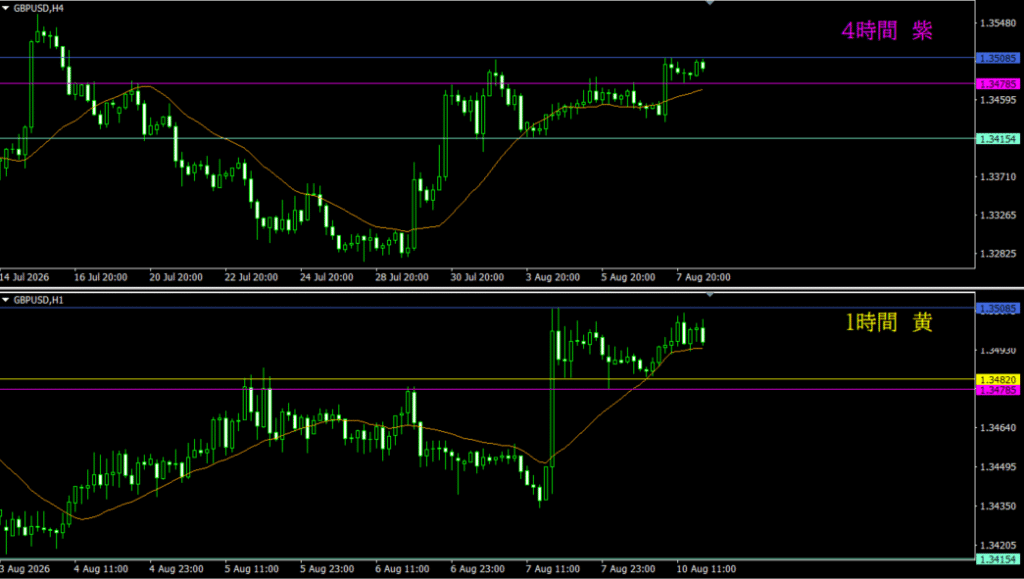Click the 1.34205 value on the H1 price scale
The height and width of the screenshot is (579, 1024).
999,545
